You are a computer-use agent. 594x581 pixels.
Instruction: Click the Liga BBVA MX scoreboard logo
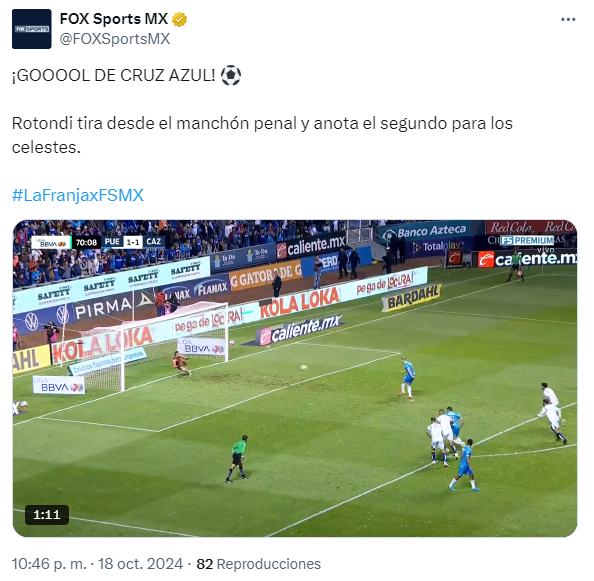[x=51, y=242]
